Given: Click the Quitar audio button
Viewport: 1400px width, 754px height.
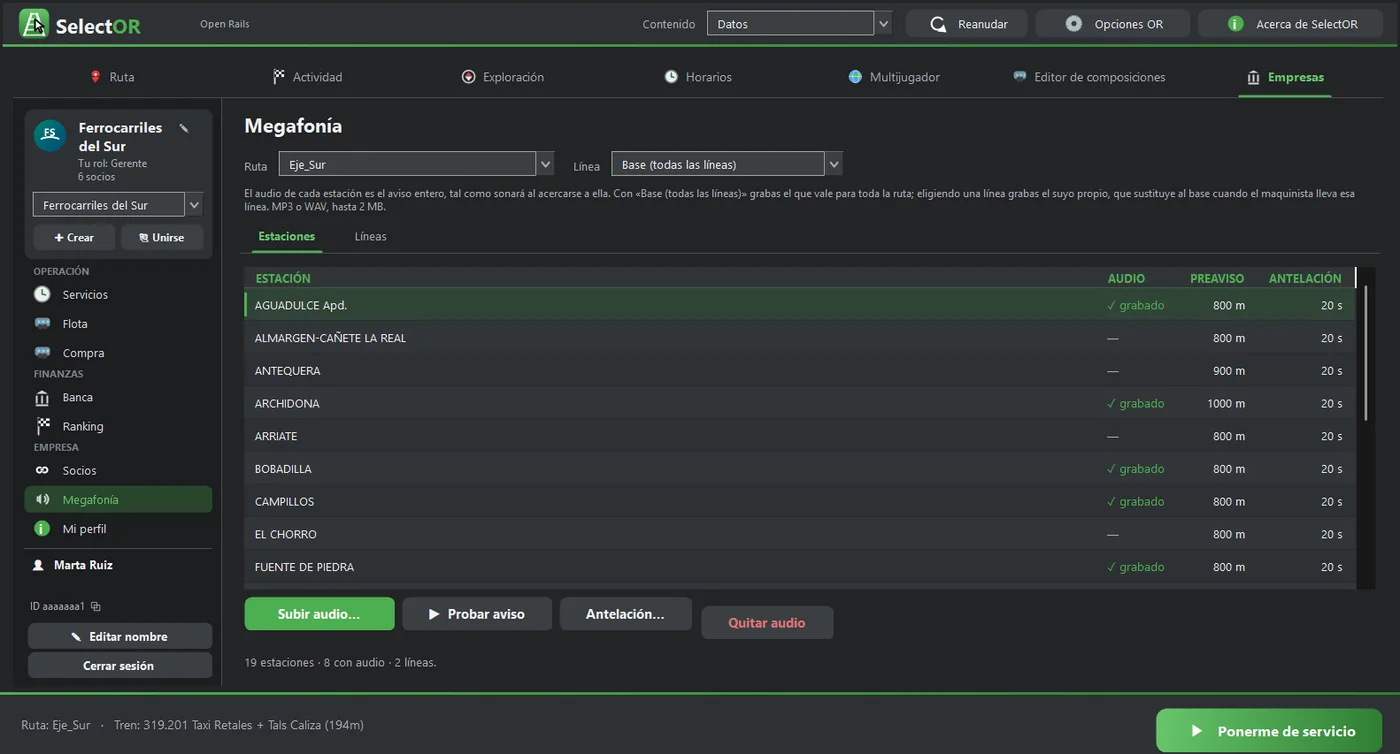Looking at the screenshot, I should (767, 622).
